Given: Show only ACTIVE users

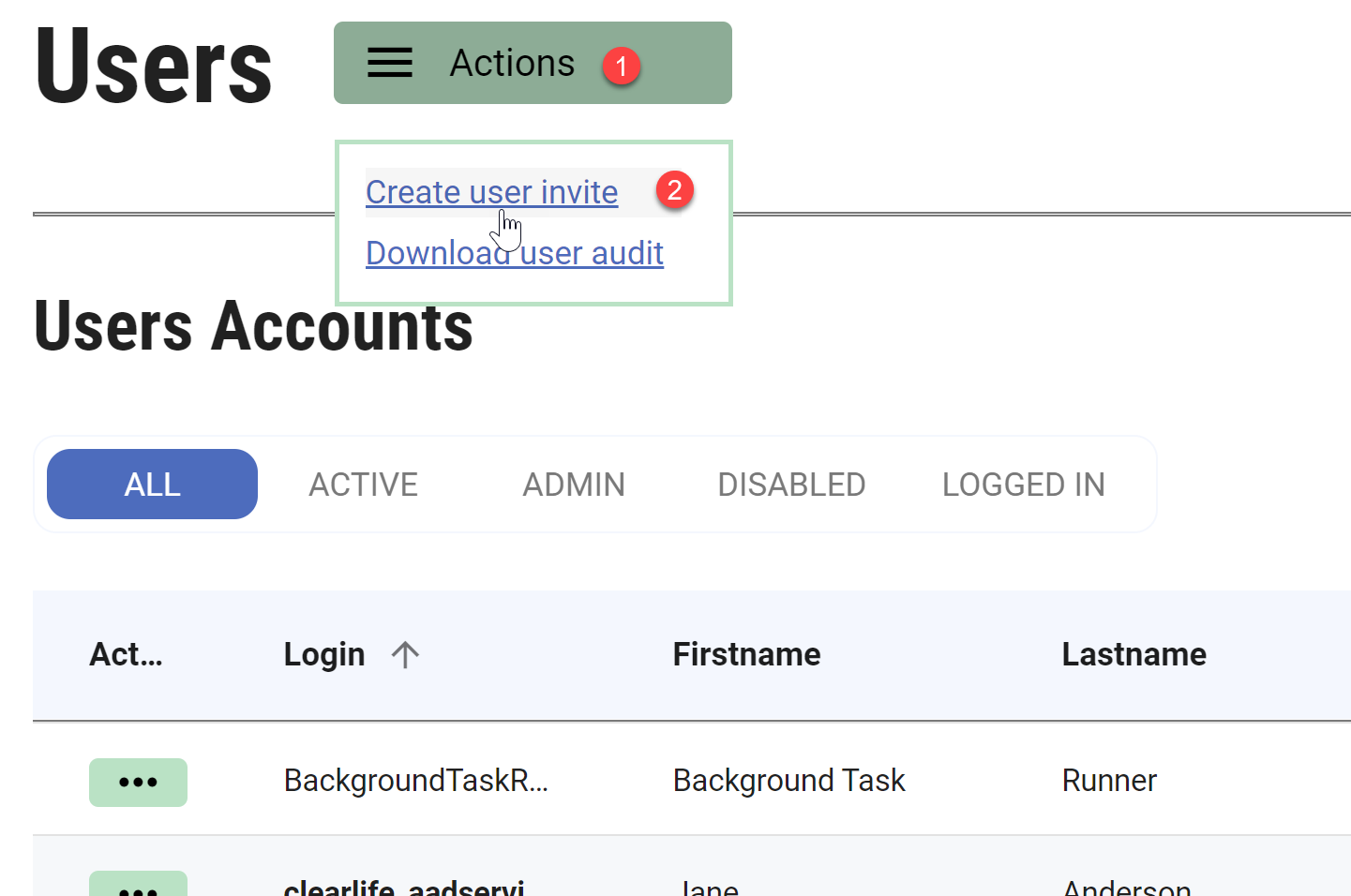Looking at the screenshot, I should tap(364, 485).
